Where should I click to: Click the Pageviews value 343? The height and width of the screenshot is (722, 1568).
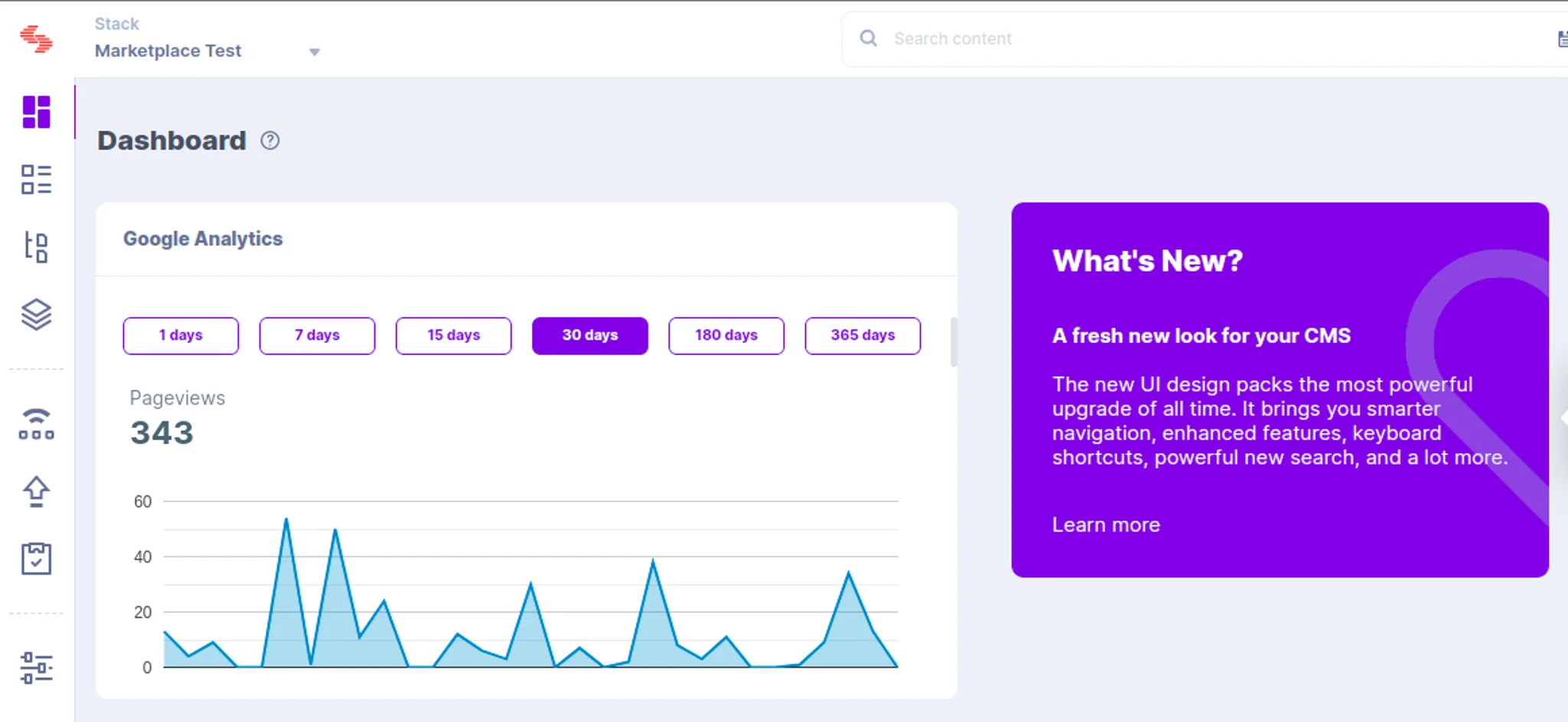point(162,433)
